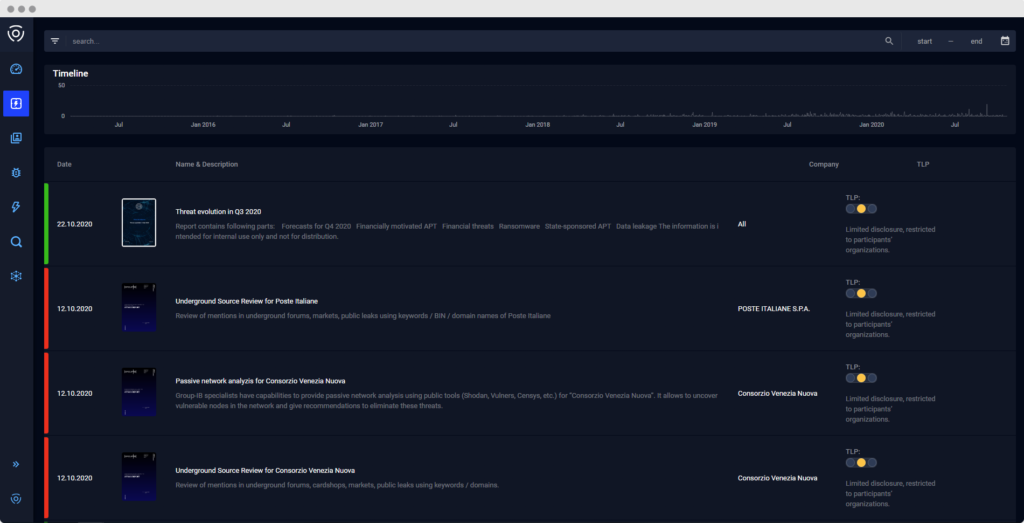
Task: Click the Company column header
Action: coord(823,164)
